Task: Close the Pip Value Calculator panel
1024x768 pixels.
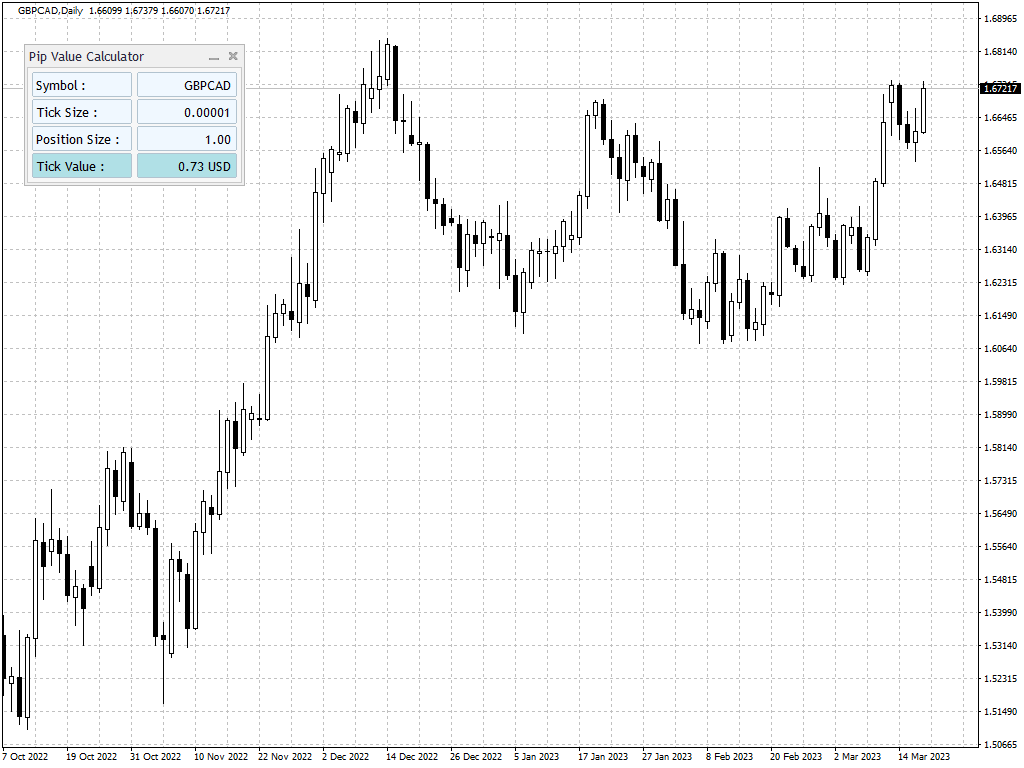Action: (x=233, y=56)
